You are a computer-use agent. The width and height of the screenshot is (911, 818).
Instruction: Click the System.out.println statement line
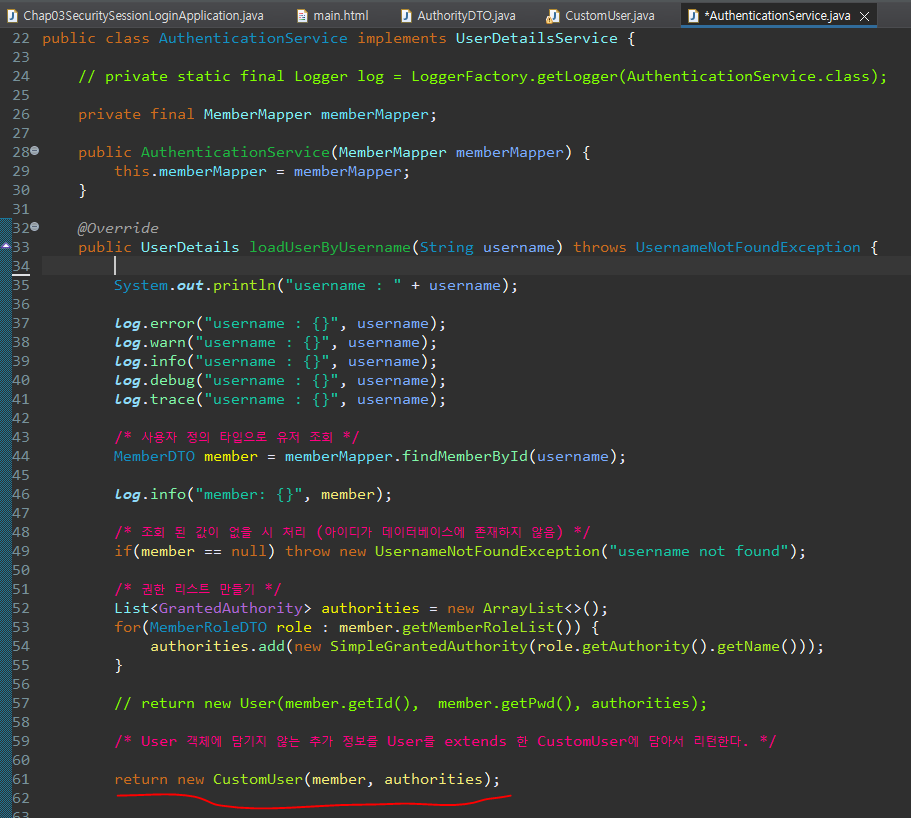coord(315,285)
